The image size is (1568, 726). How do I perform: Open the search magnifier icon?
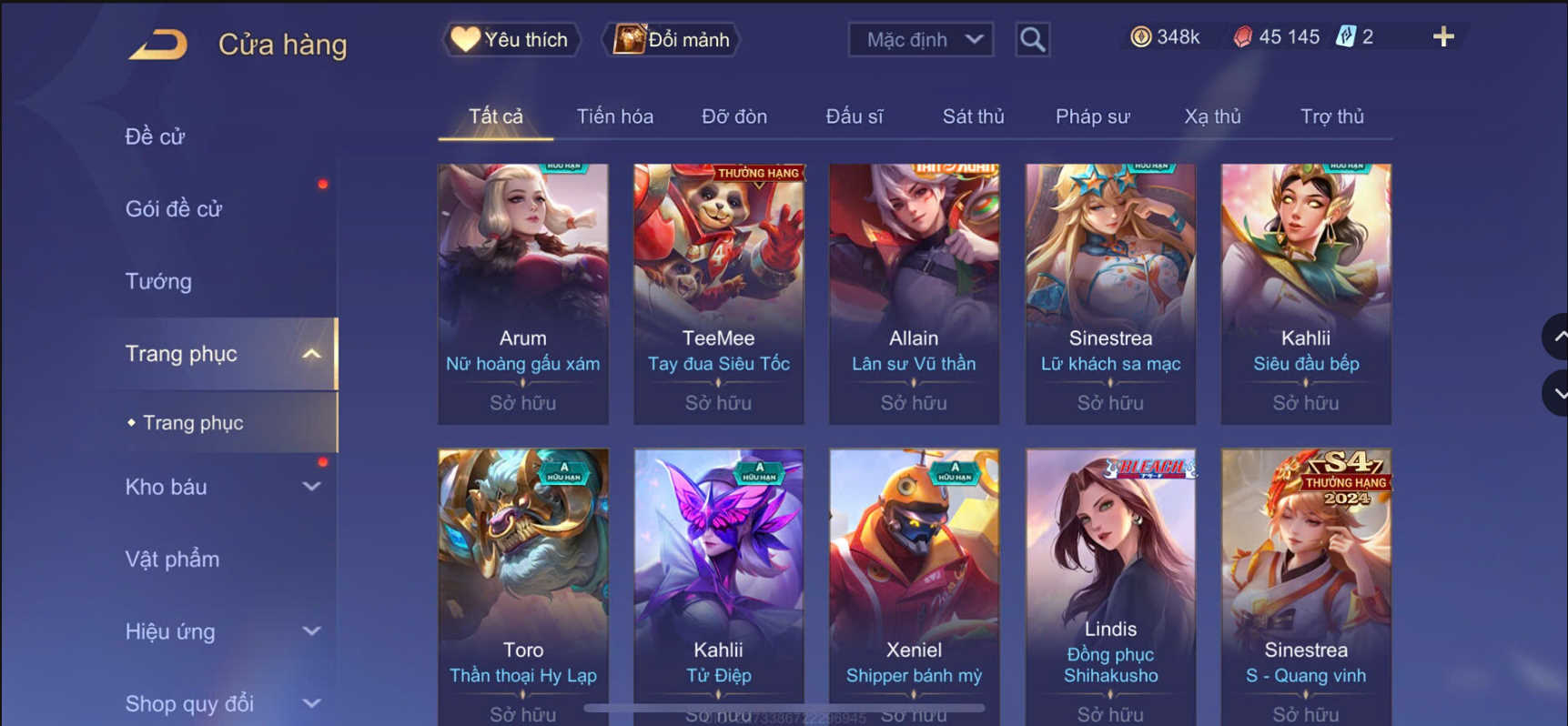[1032, 39]
